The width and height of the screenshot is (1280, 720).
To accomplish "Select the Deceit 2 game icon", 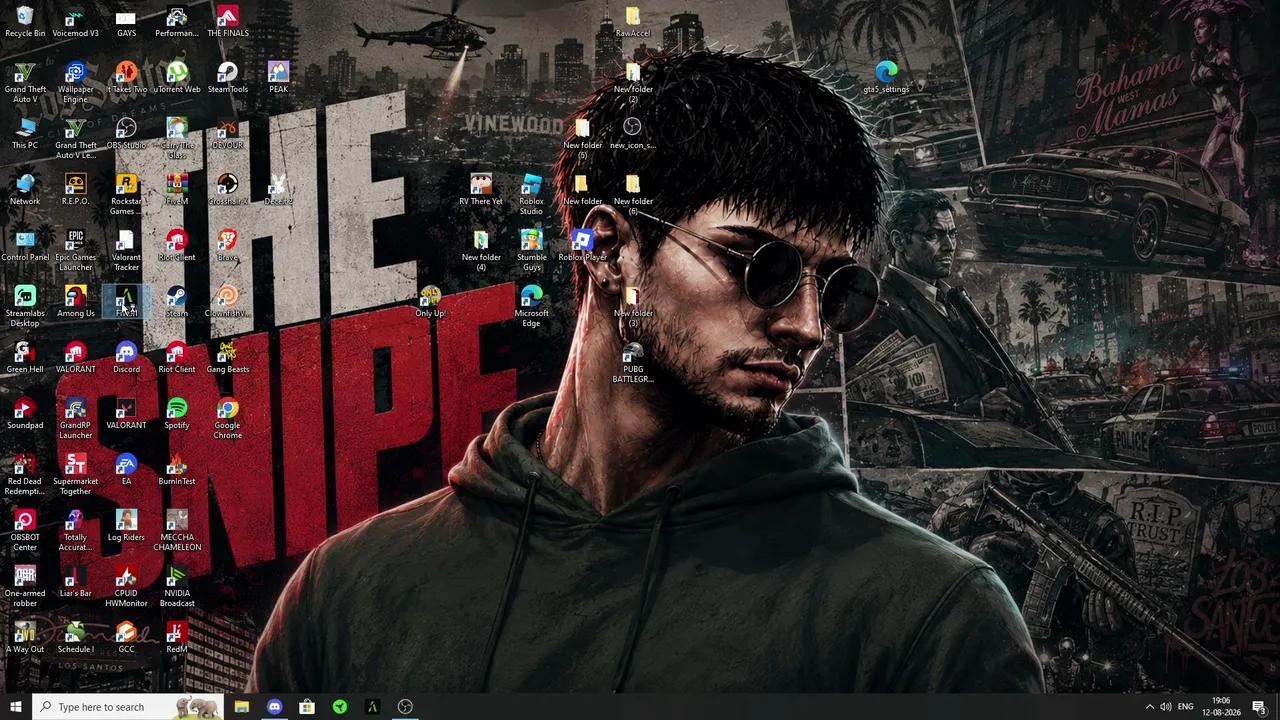I will [x=278, y=190].
